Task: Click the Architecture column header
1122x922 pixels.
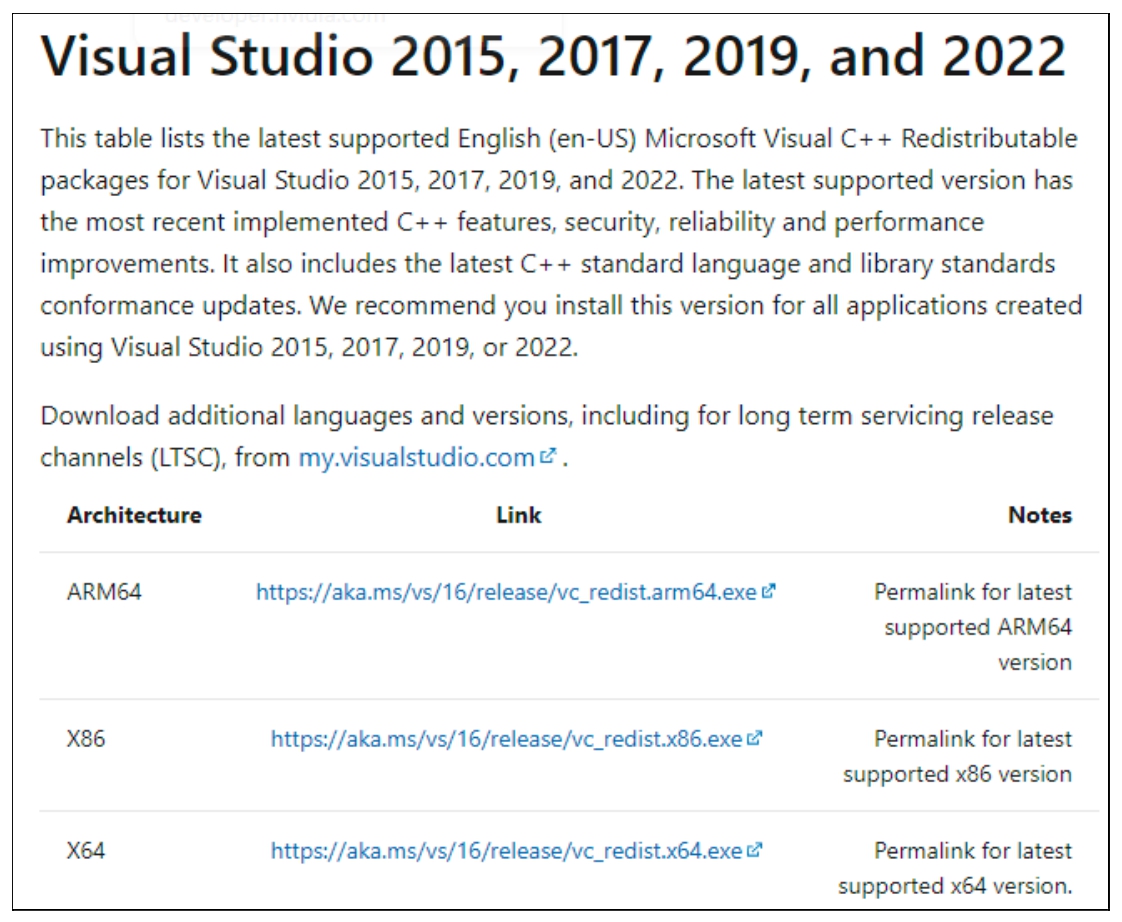Action: (x=134, y=516)
